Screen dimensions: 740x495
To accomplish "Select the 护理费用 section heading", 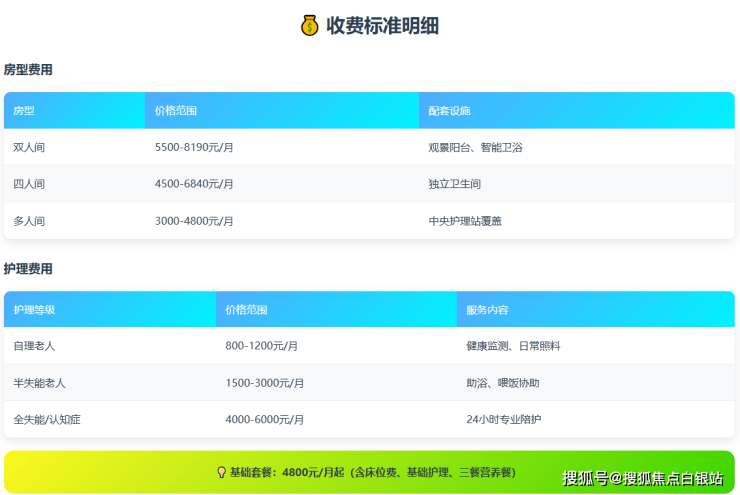I will tap(28, 269).
